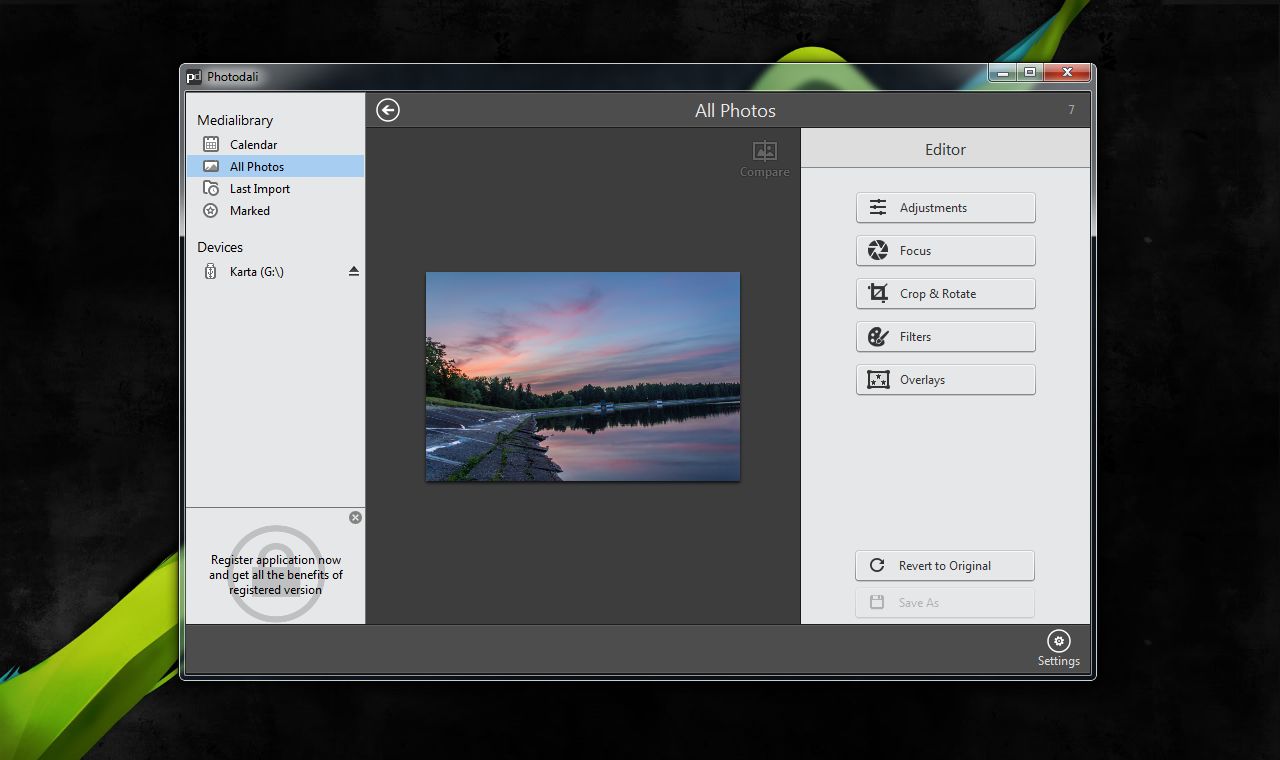Click the register application now message

pyautogui.click(x=276, y=575)
